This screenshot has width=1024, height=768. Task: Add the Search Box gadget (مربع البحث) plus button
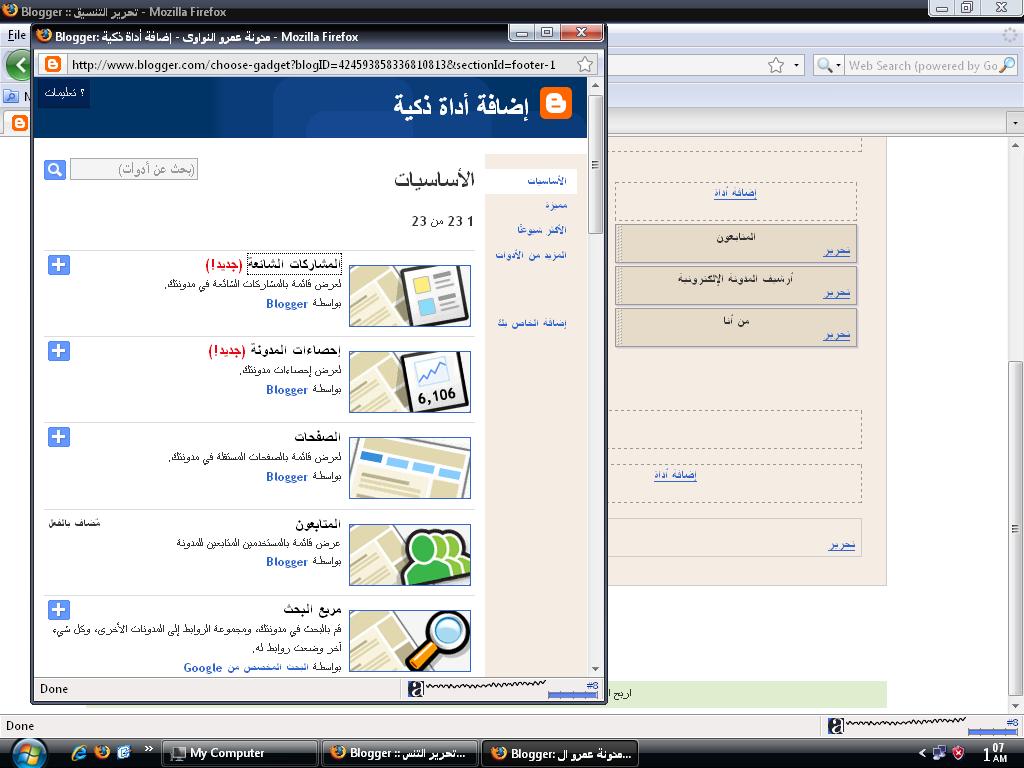(x=59, y=609)
